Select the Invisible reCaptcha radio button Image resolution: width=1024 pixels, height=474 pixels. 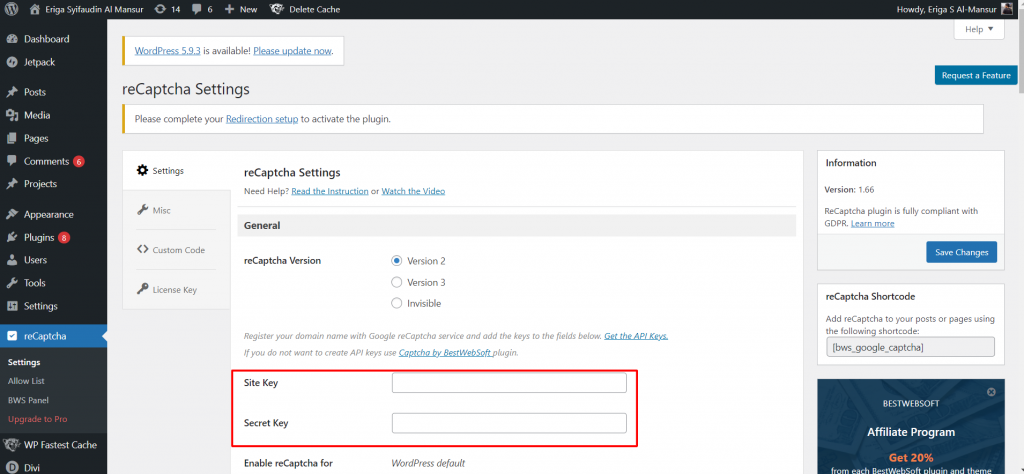(396, 303)
